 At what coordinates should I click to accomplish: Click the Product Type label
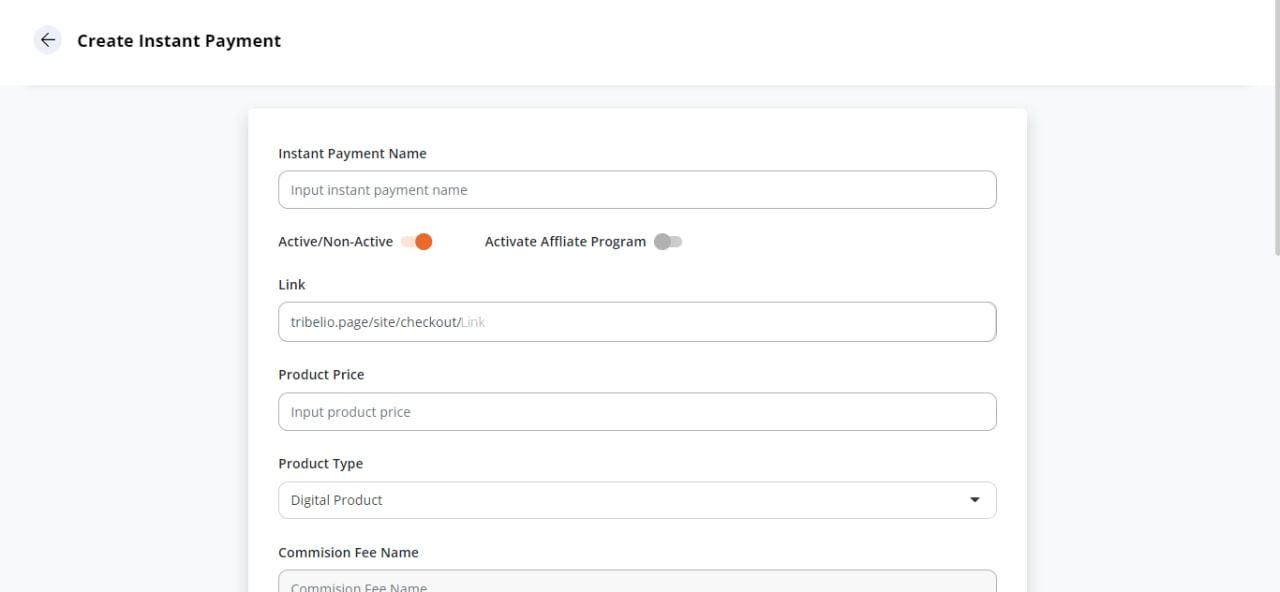(320, 463)
